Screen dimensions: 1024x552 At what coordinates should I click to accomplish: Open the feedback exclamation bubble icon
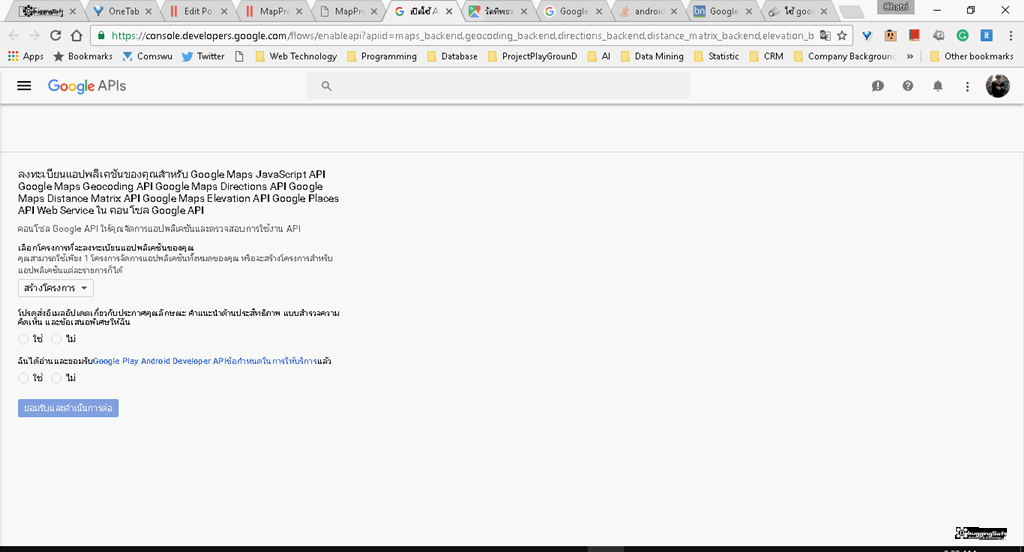878,86
